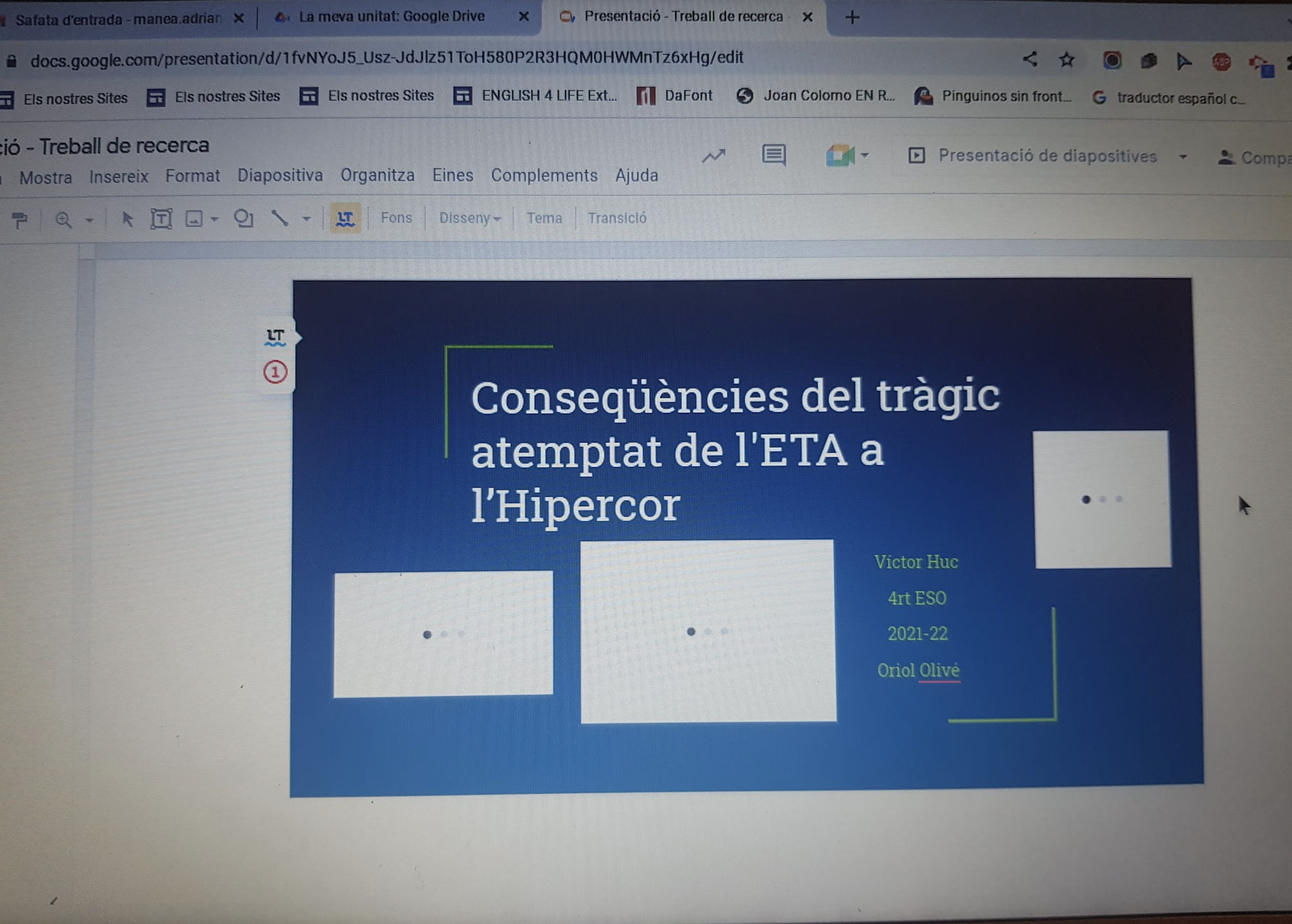Click the Transició button
The height and width of the screenshot is (924, 1292).
pos(616,218)
